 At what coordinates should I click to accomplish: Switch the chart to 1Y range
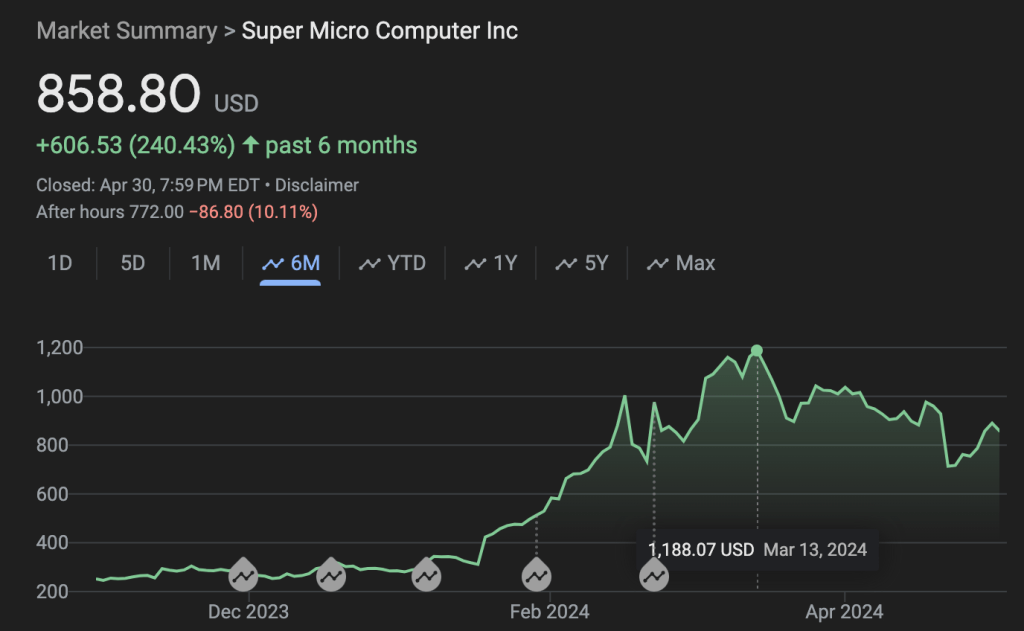click(x=491, y=264)
